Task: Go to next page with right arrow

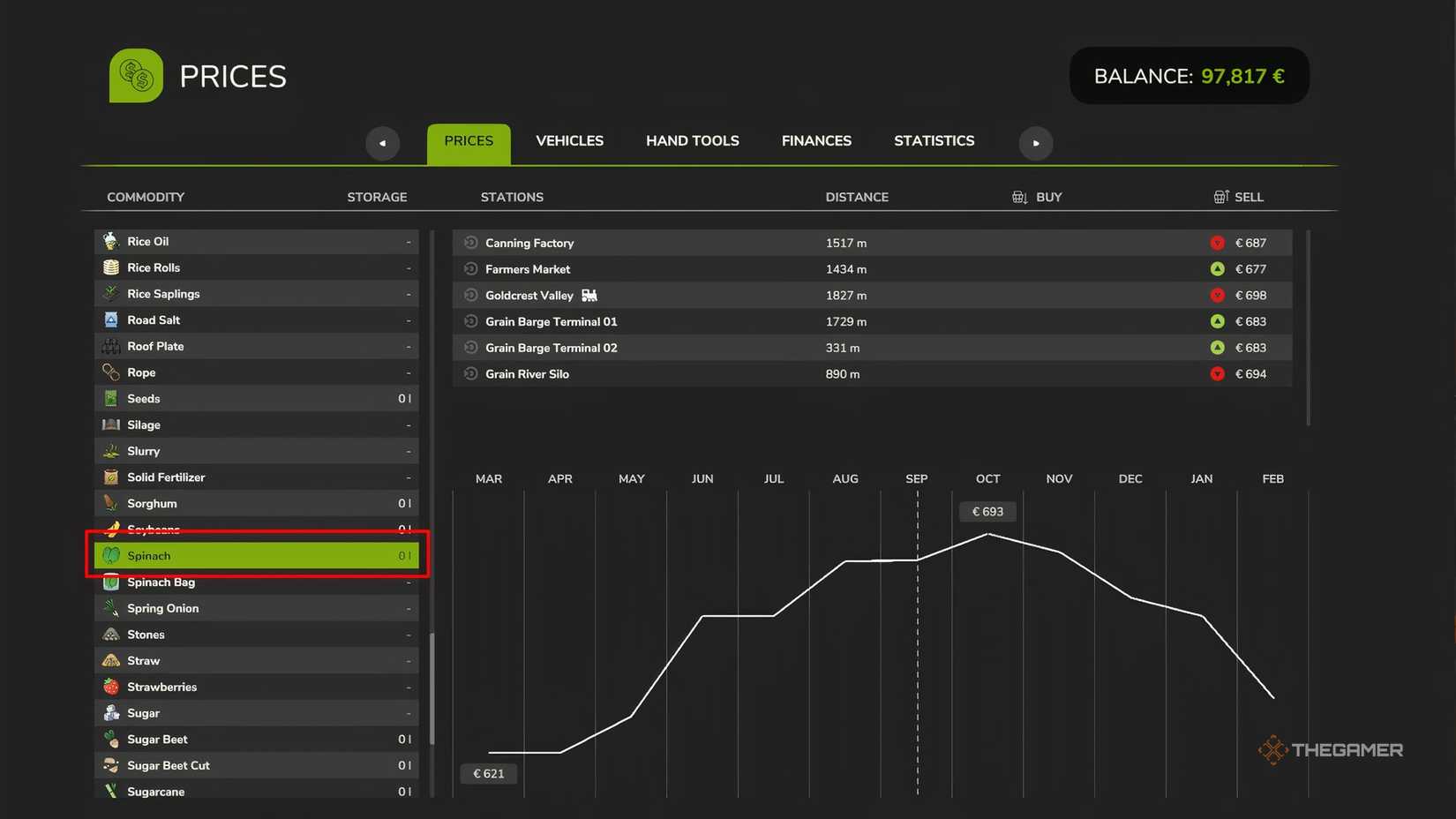Action: [x=1036, y=143]
